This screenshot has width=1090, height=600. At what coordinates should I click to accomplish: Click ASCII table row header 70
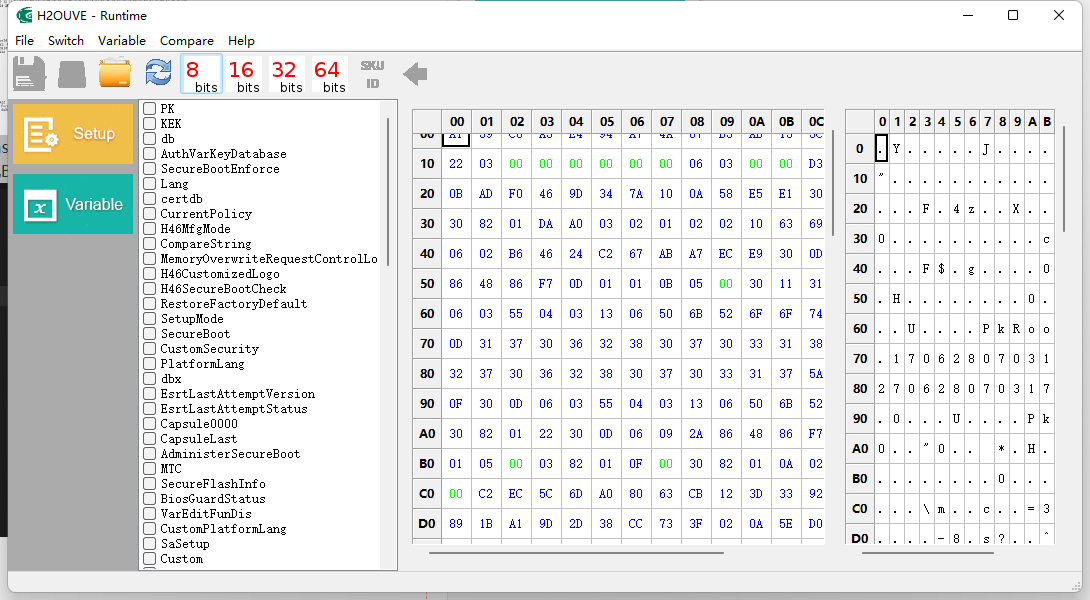[x=860, y=359]
